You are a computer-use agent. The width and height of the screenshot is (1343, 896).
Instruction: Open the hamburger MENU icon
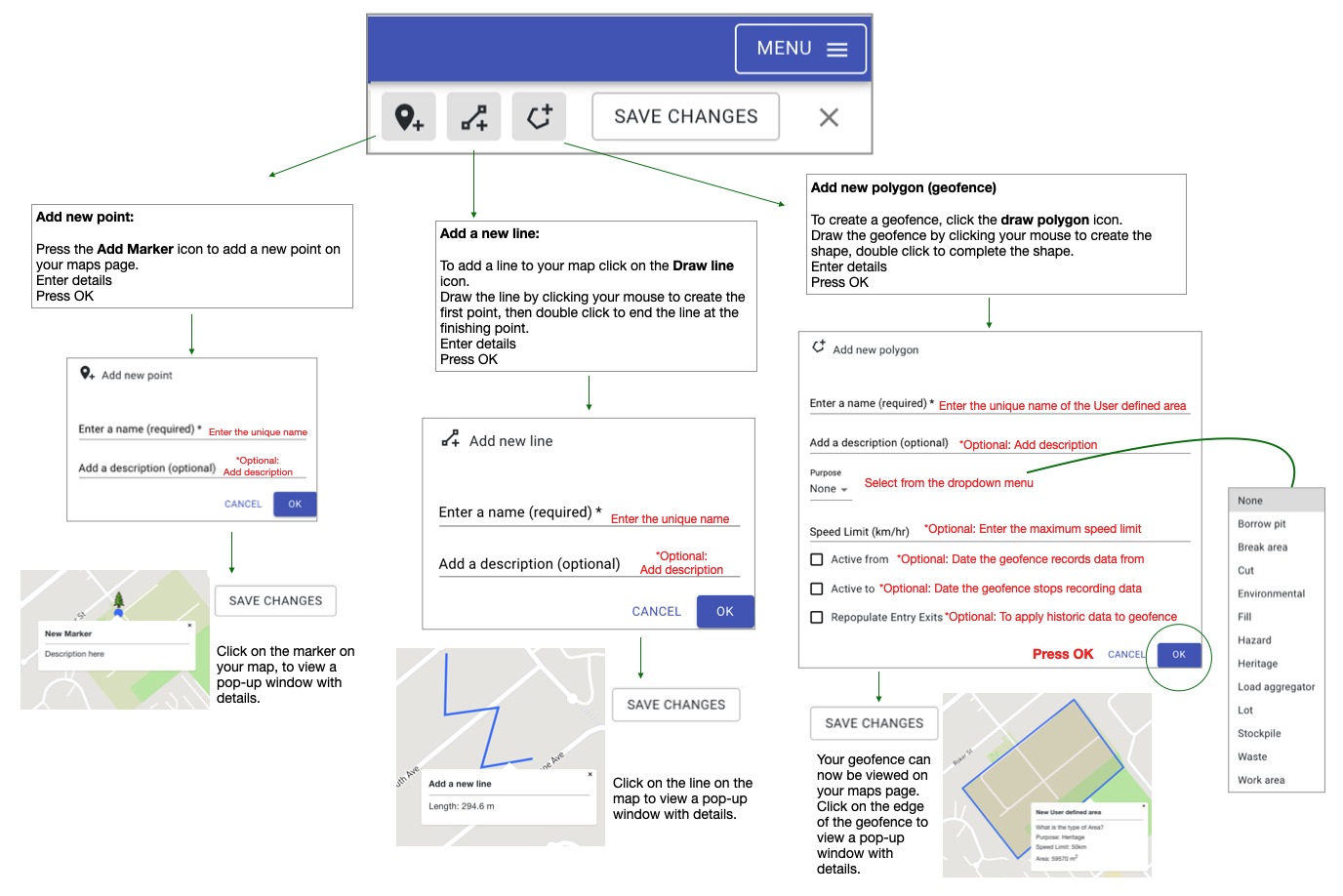pyautogui.click(x=836, y=48)
